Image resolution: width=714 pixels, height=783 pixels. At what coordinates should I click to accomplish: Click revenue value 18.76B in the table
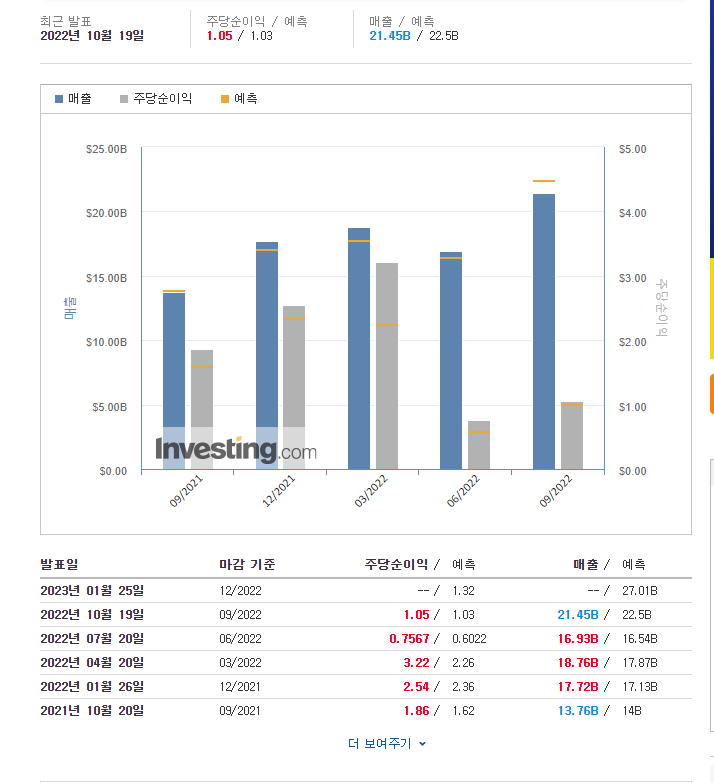tap(578, 663)
